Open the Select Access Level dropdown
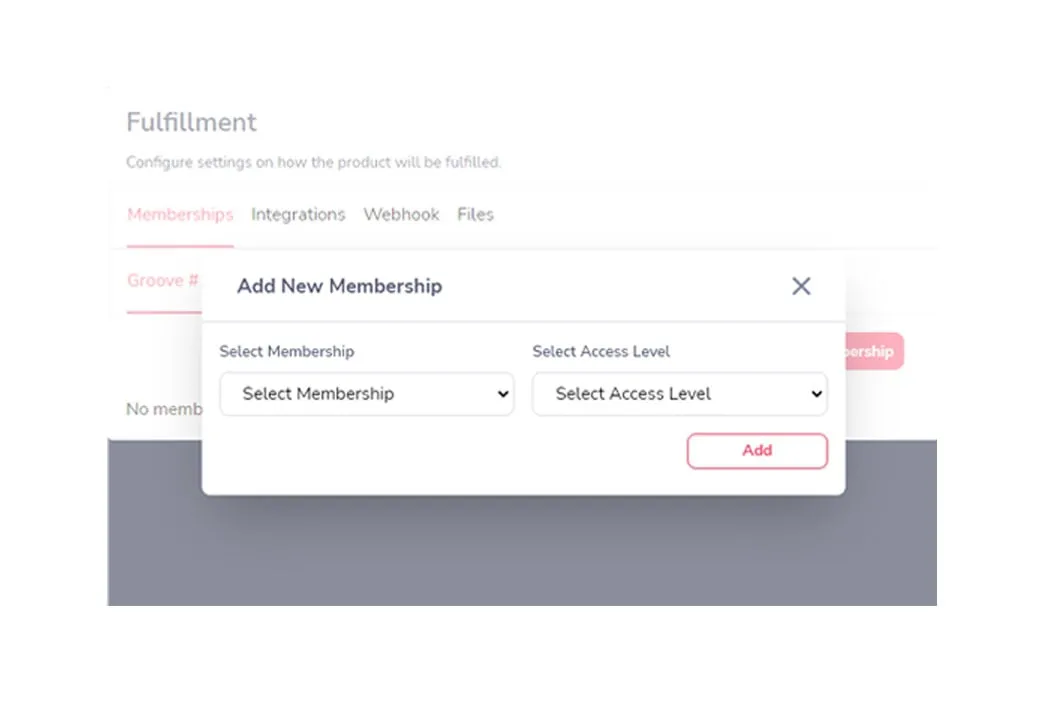Viewport: 1046px width, 709px height. tap(679, 394)
